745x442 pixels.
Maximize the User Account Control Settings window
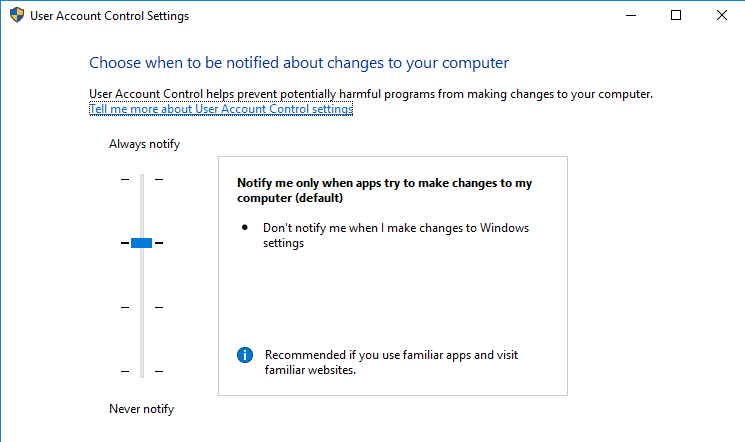(676, 15)
